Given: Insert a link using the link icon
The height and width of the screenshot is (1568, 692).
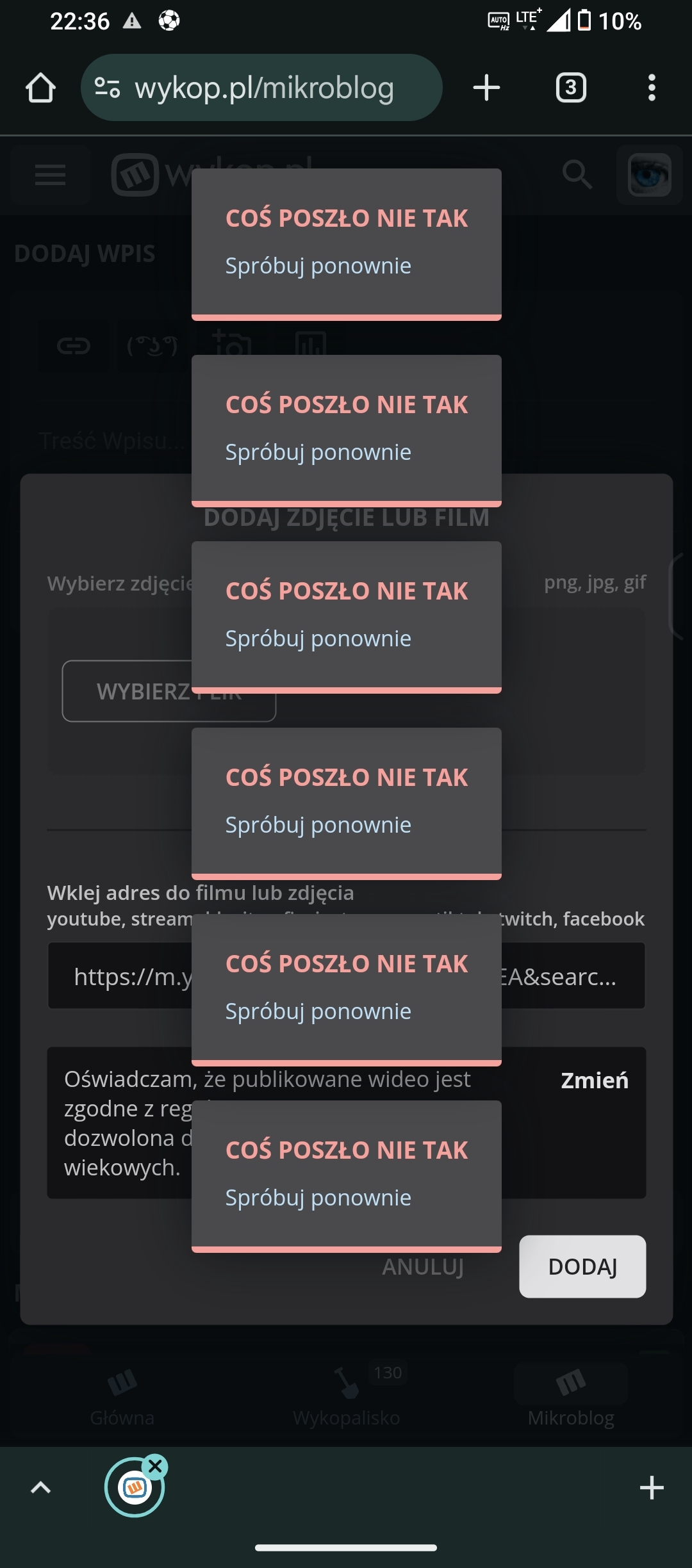Looking at the screenshot, I should coord(74,347).
